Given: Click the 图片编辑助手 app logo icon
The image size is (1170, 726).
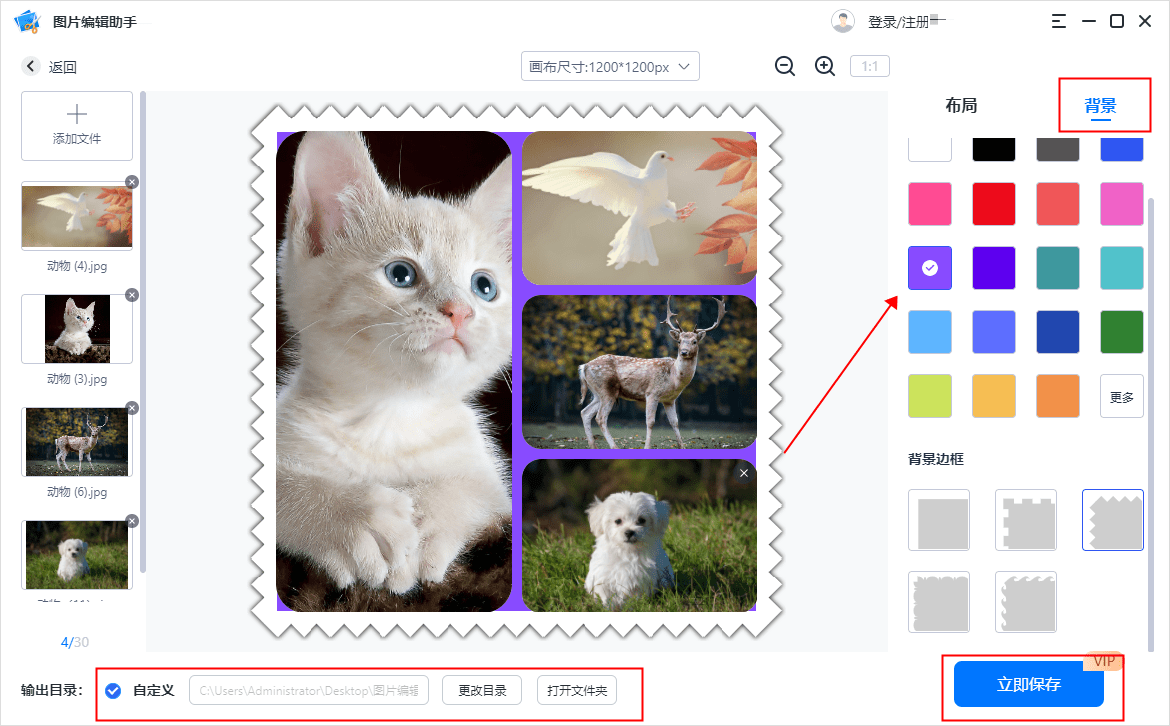Looking at the screenshot, I should [24, 20].
